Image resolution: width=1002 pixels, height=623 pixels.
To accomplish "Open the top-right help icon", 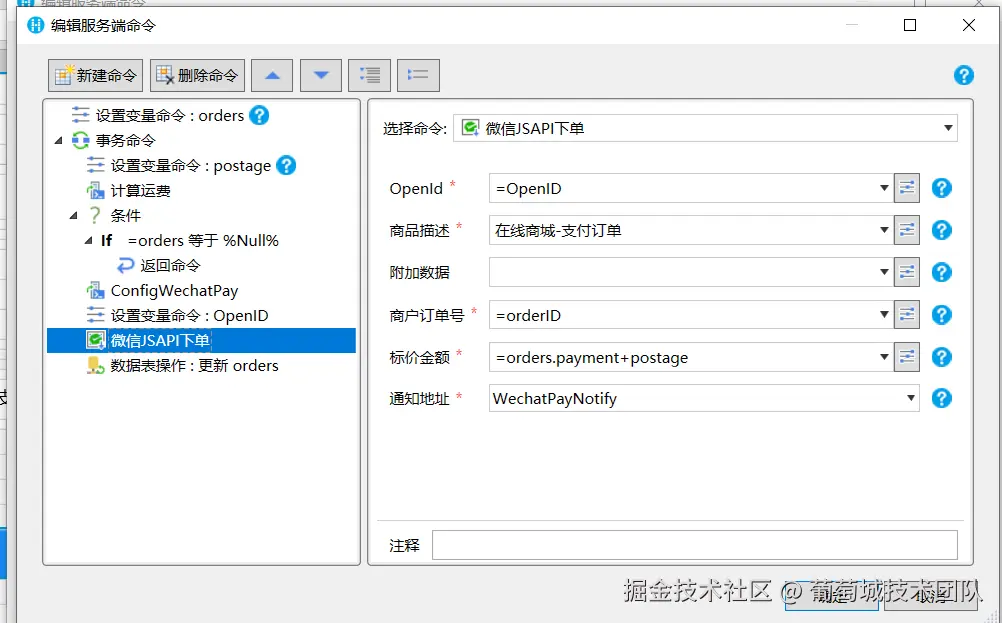I will pyautogui.click(x=964, y=75).
